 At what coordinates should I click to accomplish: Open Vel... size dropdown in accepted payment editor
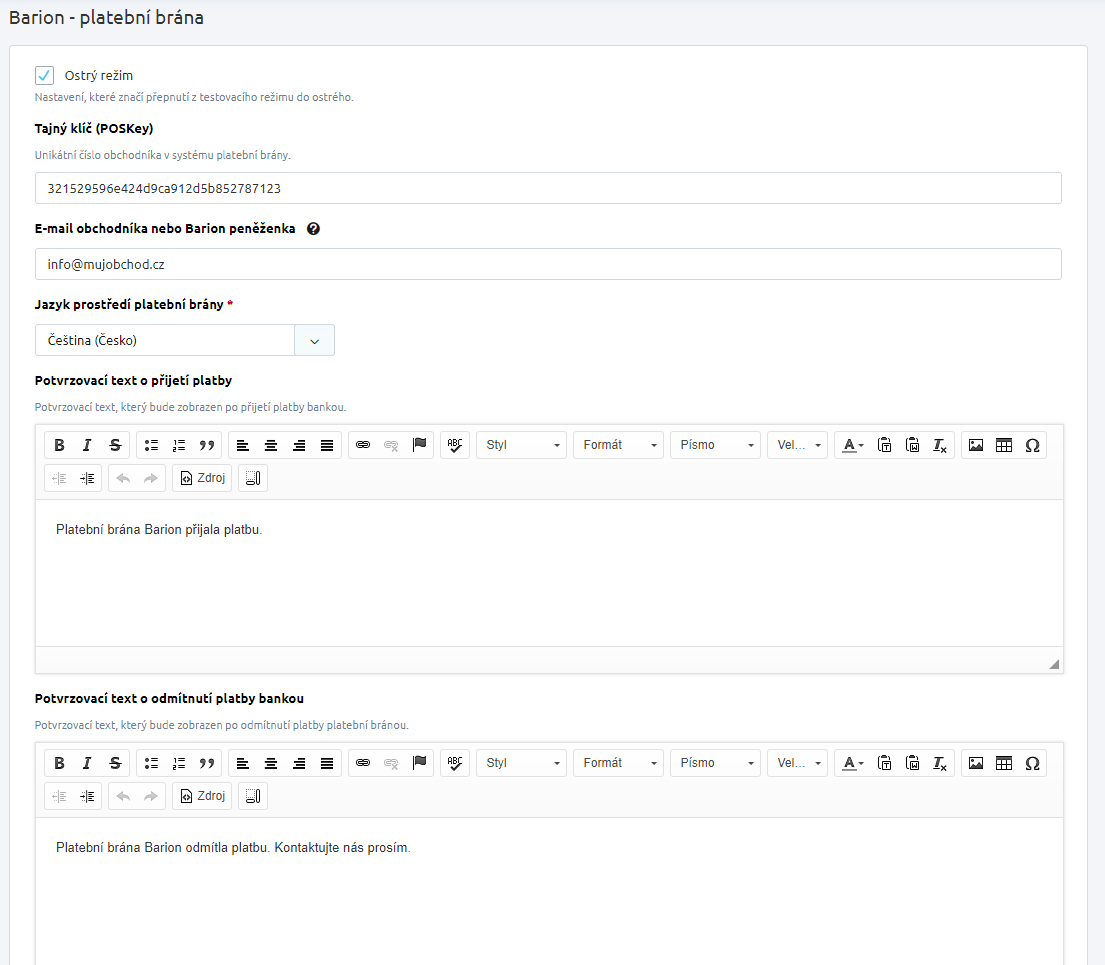797,445
